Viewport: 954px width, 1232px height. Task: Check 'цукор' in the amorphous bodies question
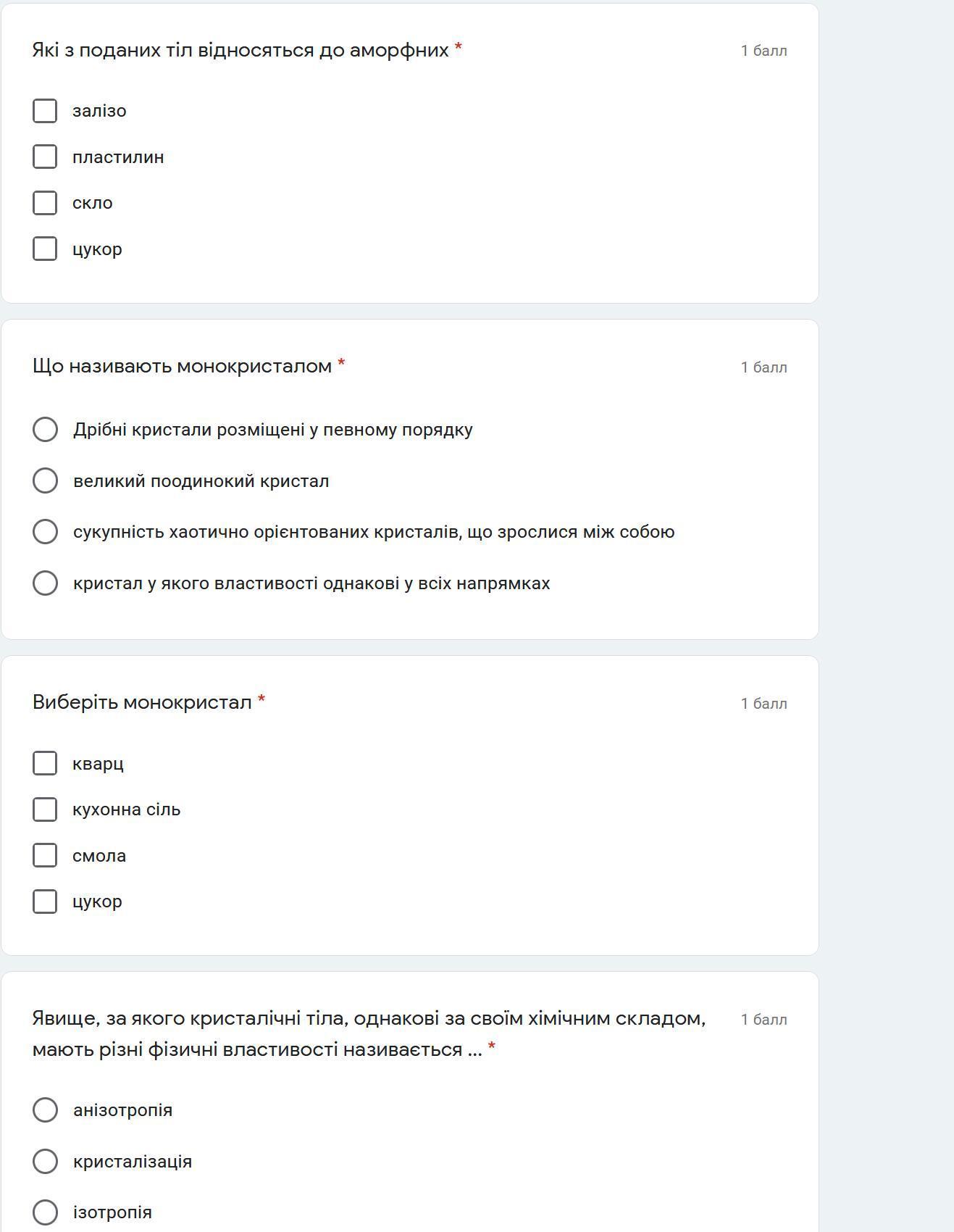coord(45,249)
